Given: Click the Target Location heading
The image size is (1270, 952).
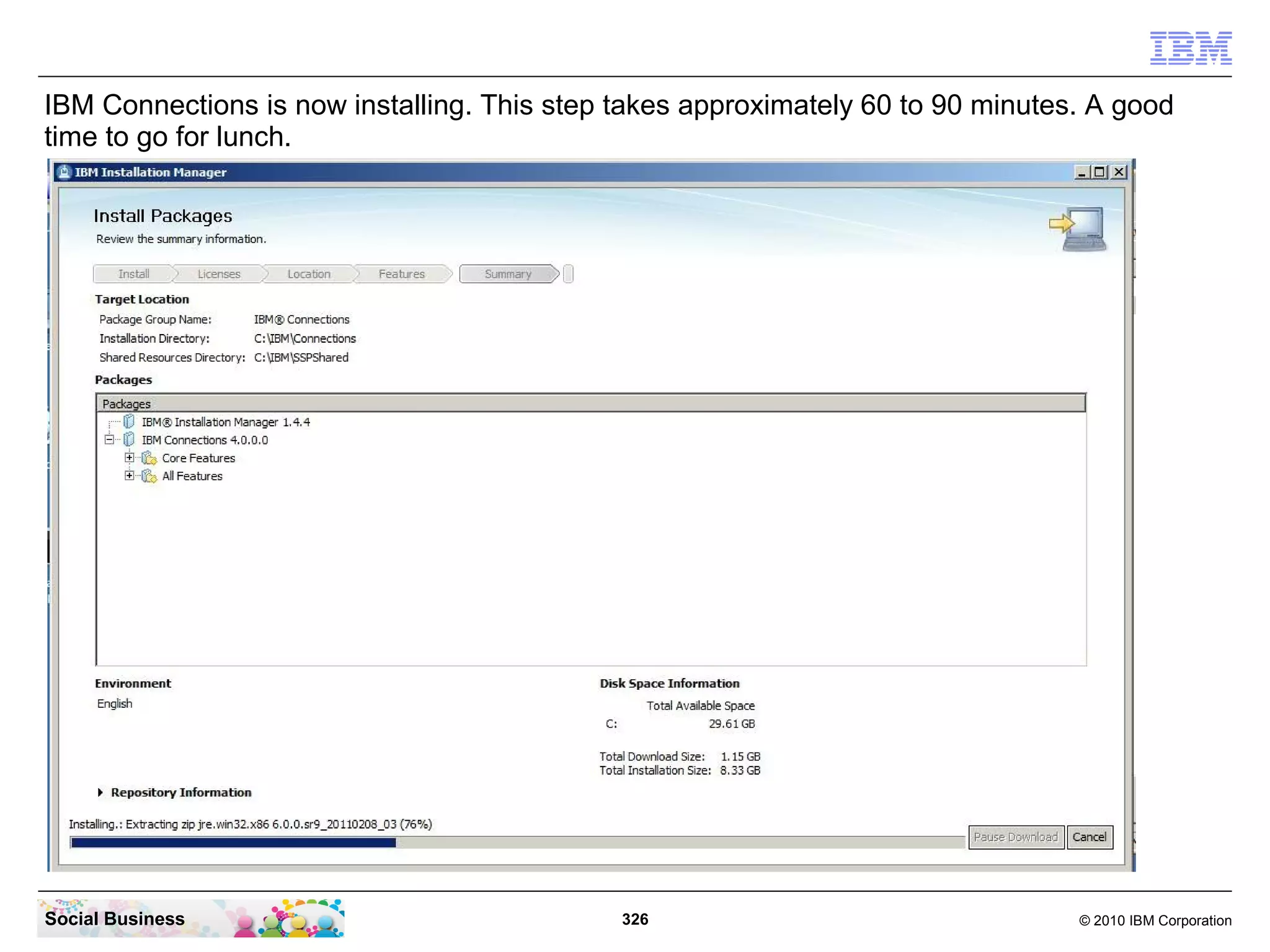Looking at the screenshot, I should tap(142, 299).
